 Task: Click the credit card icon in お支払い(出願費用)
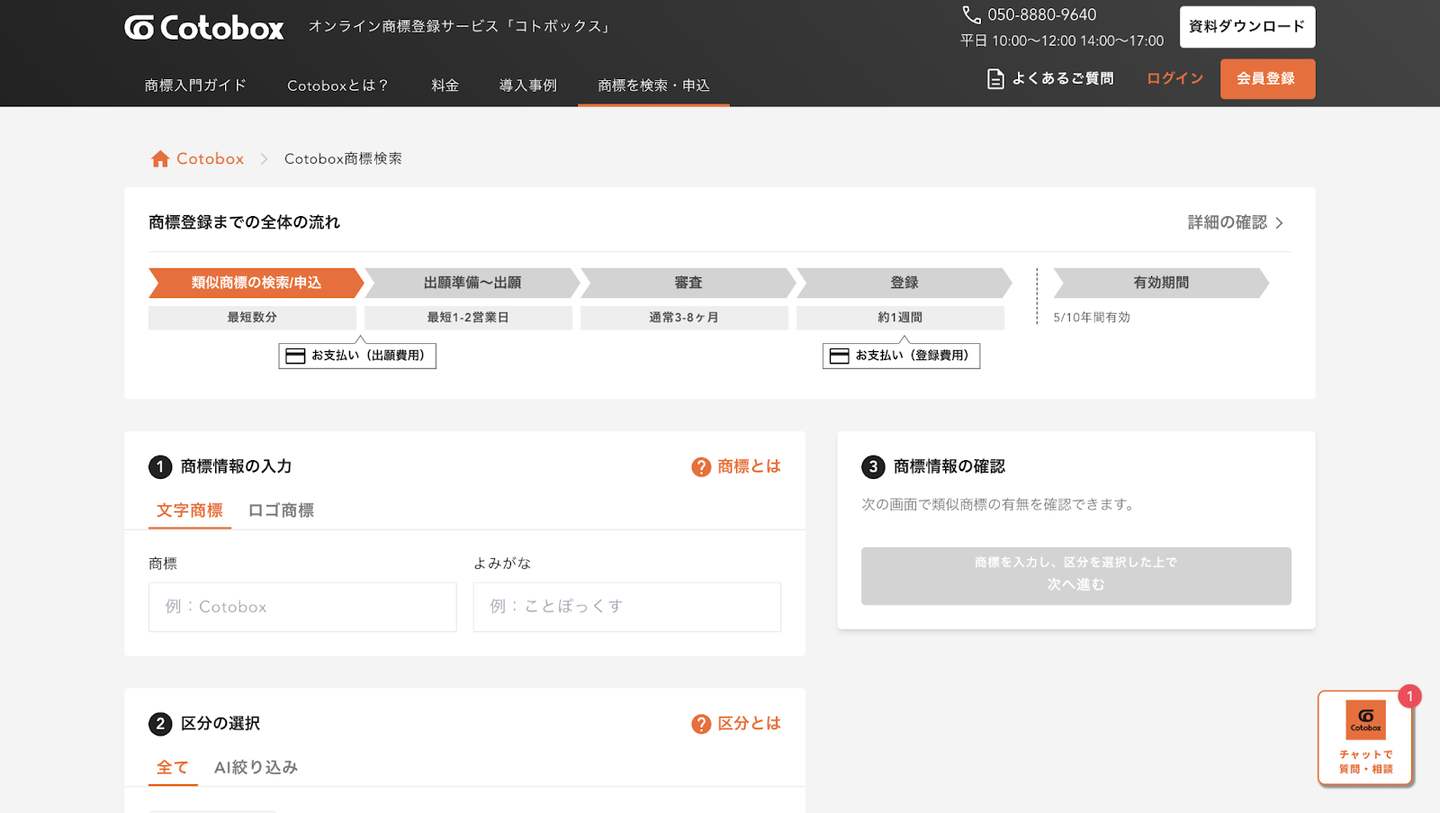point(295,356)
